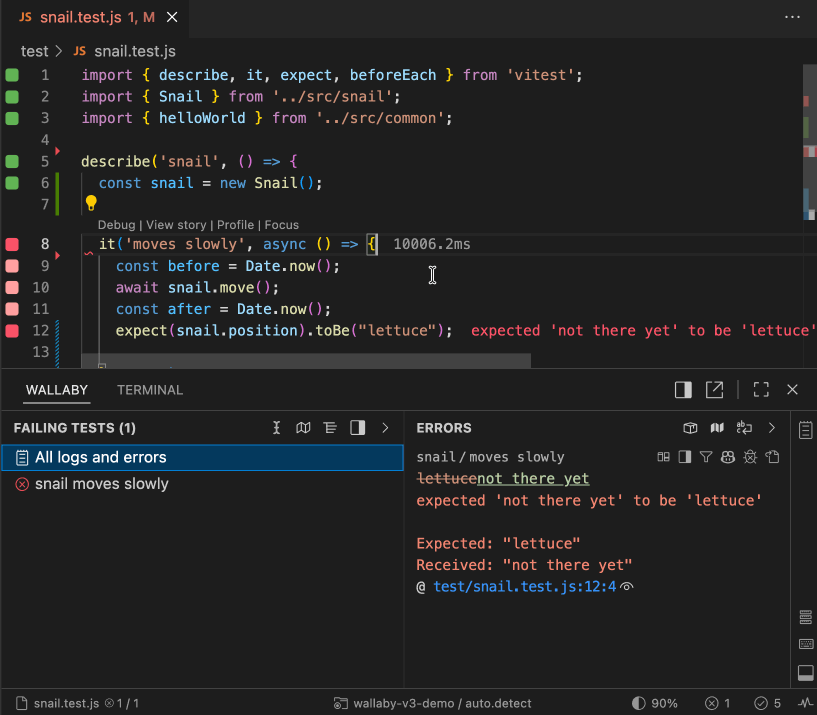This screenshot has width=817, height=715.
Task: Open the test/snail.test.js:12:4 link
Action: [524, 587]
